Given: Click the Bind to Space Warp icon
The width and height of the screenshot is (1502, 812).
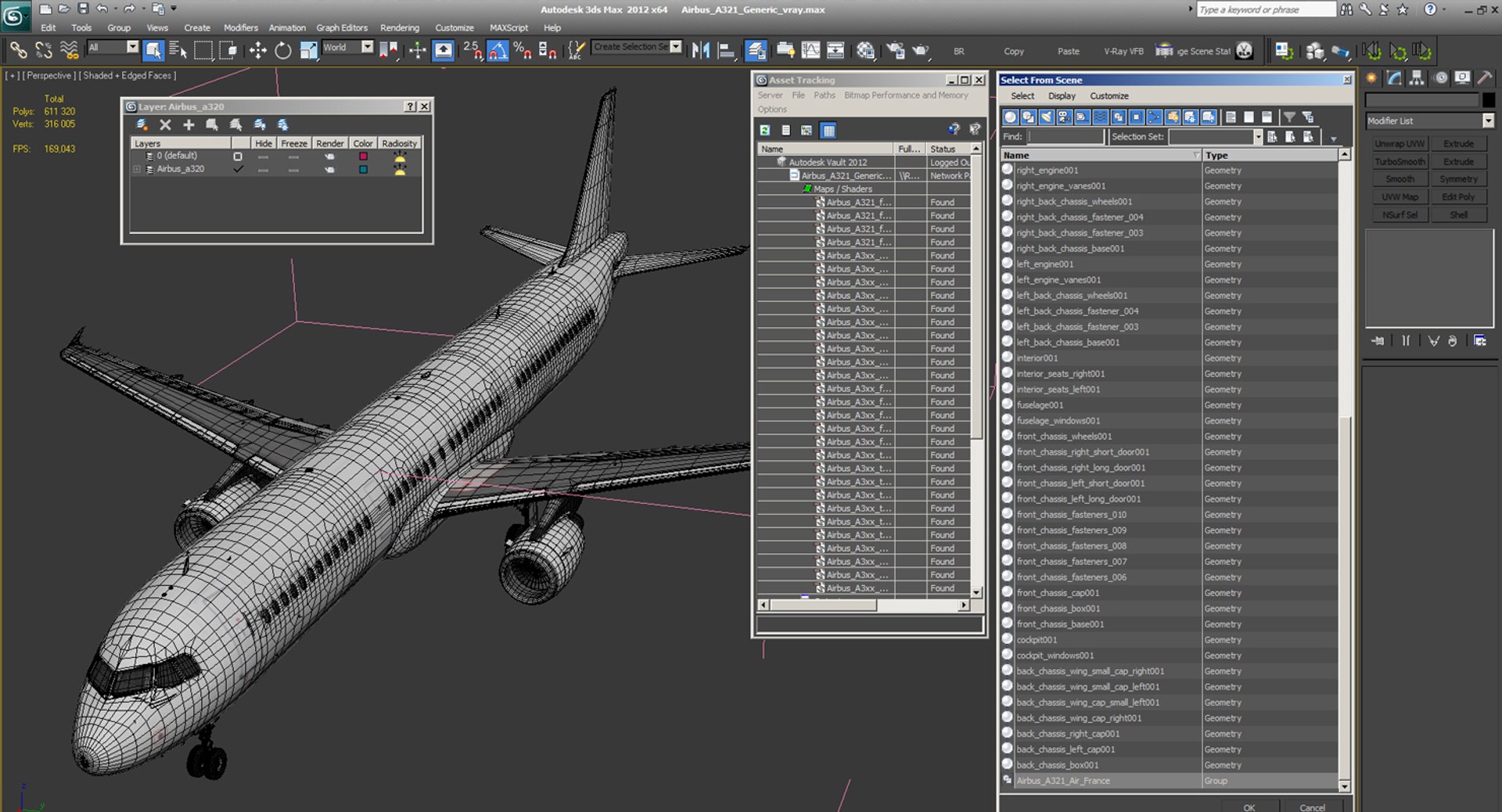Looking at the screenshot, I should pos(69,50).
